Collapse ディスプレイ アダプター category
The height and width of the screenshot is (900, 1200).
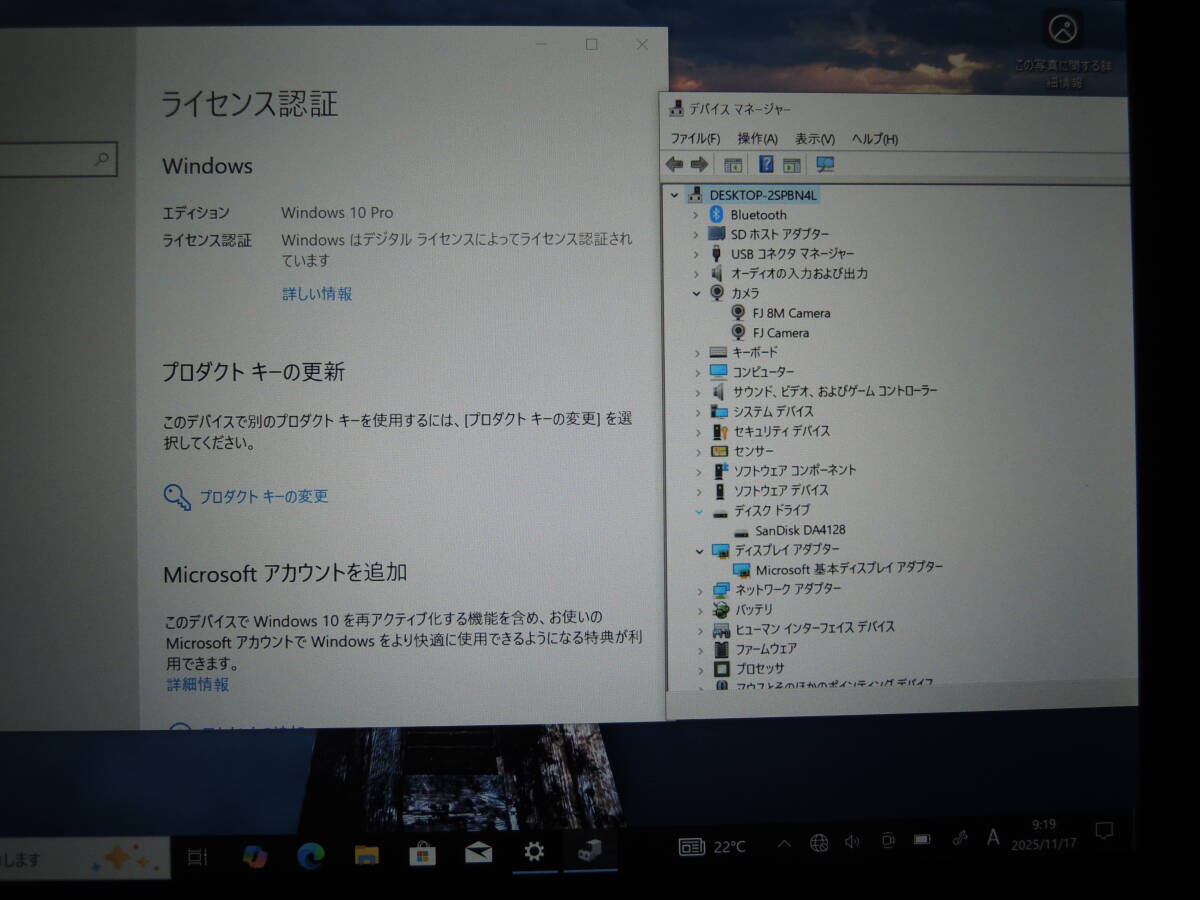click(x=699, y=550)
